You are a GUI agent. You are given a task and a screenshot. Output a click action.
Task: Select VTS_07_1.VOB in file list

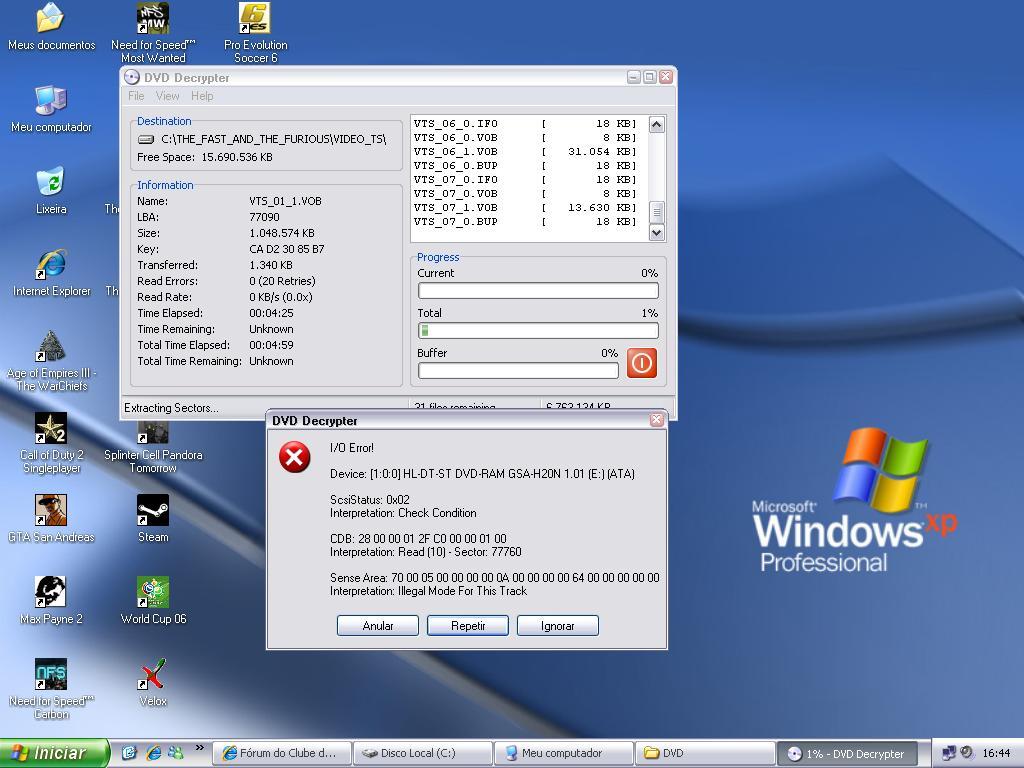point(525,208)
